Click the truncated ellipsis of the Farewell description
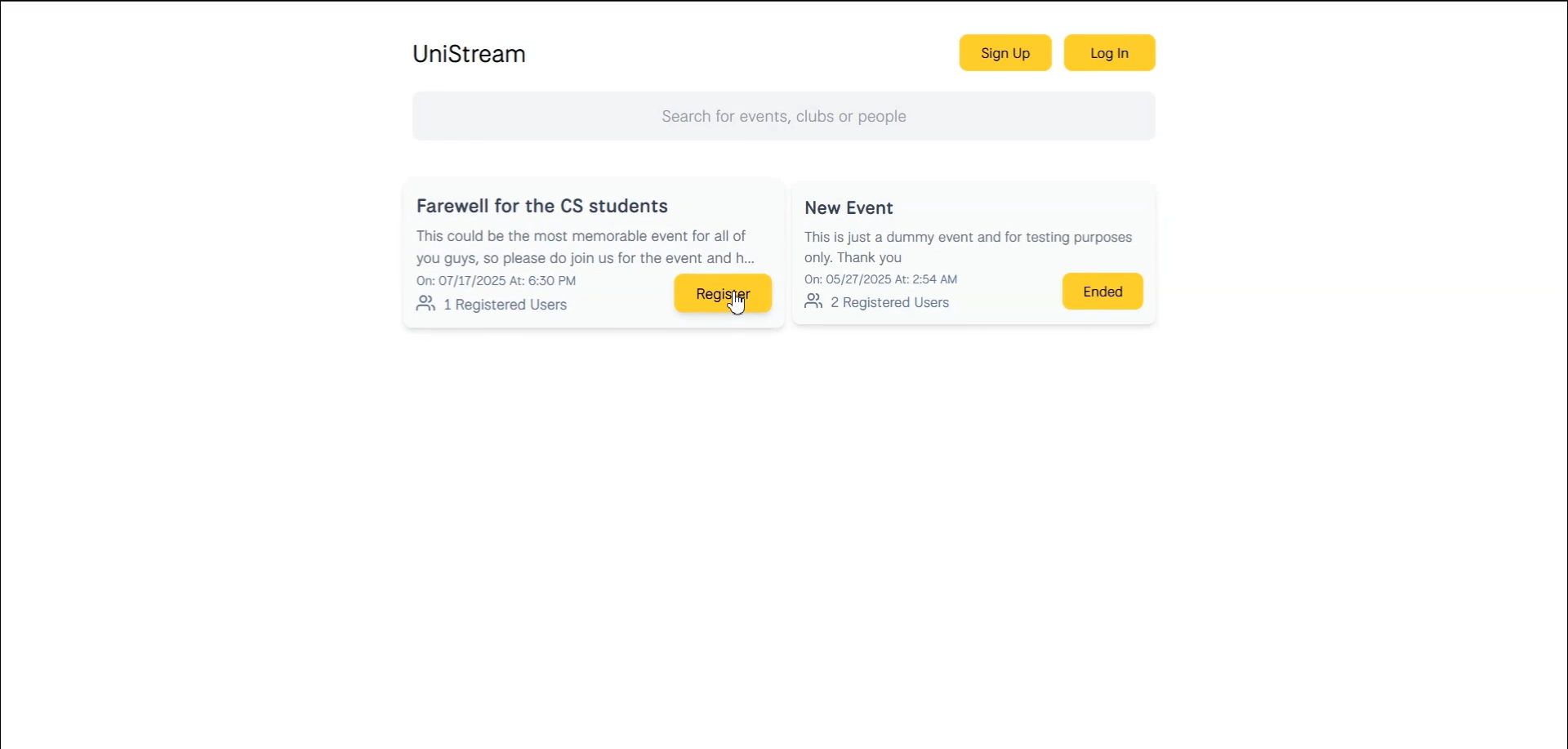The image size is (1568, 749). tap(749, 261)
